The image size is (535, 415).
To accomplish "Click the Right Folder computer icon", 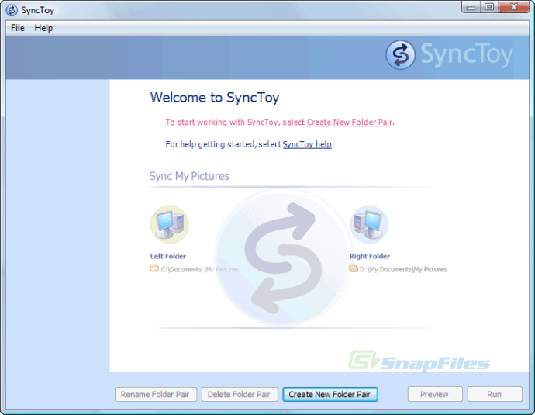I will tap(369, 225).
